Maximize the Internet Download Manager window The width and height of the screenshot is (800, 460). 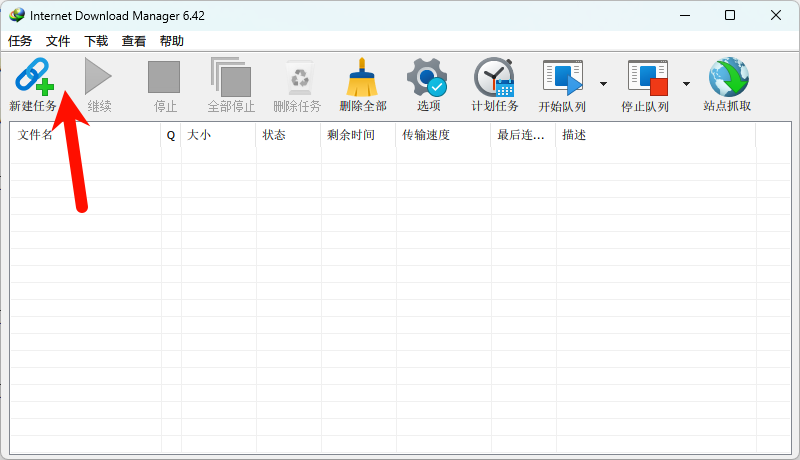pyautogui.click(x=730, y=15)
